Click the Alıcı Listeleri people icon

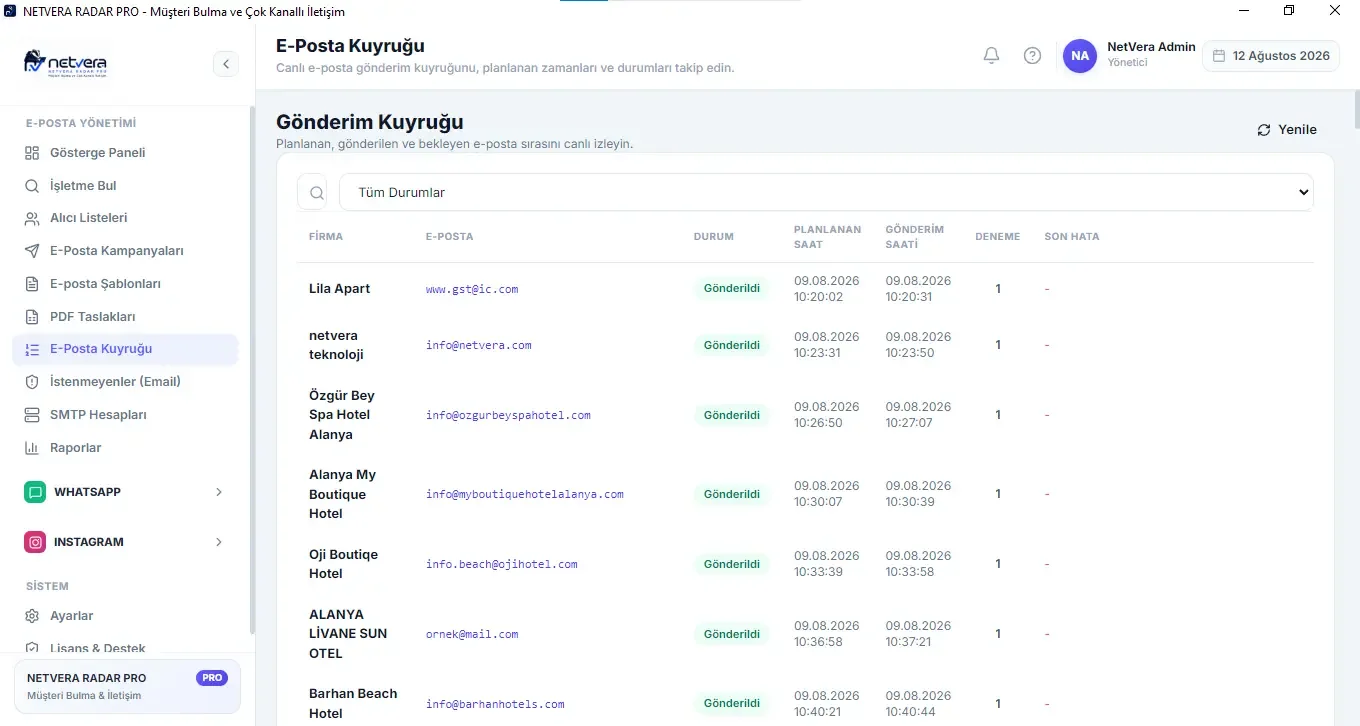coord(32,218)
